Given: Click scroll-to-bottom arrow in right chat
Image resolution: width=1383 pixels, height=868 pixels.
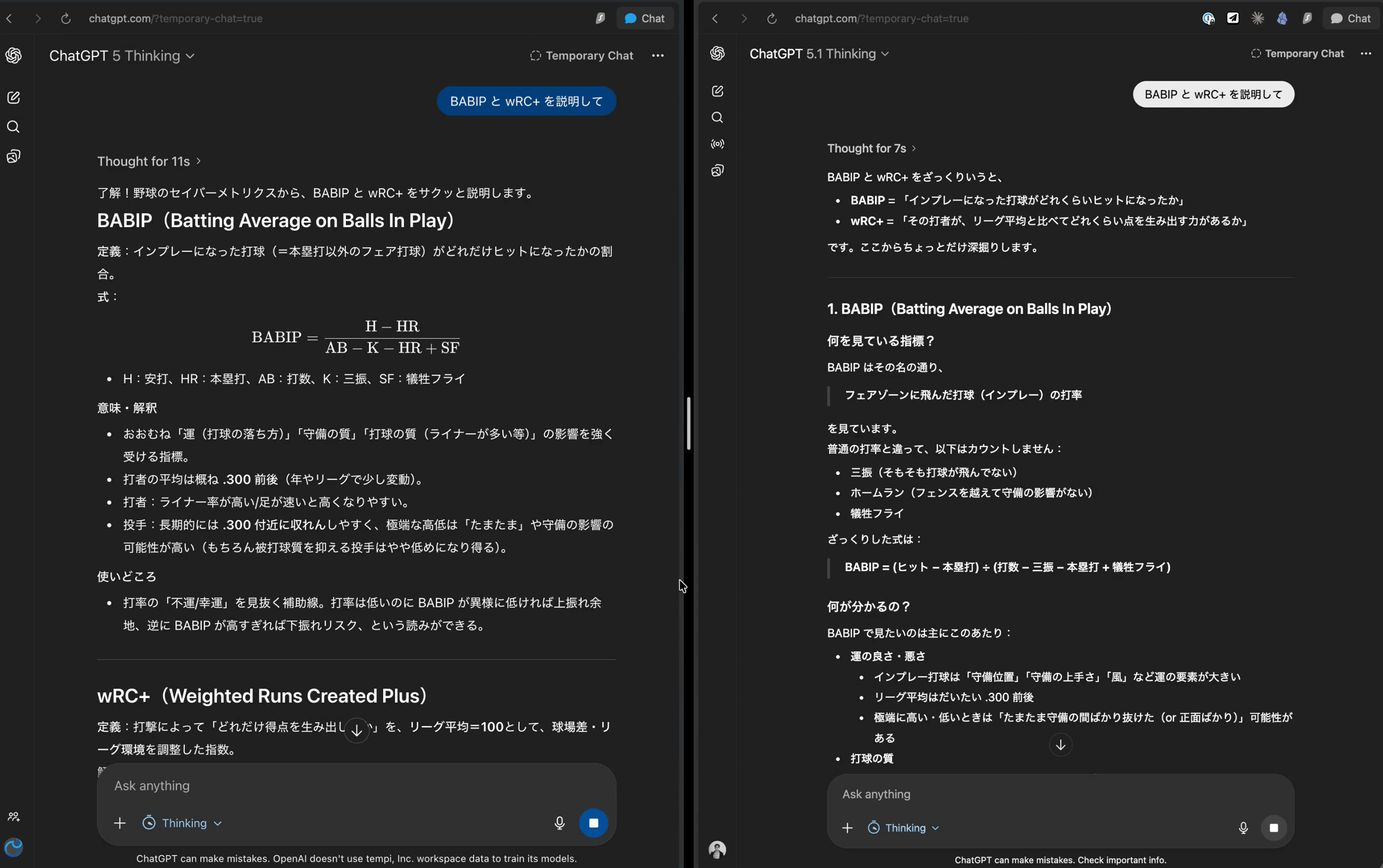Looking at the screenshot, I should (x=1060, y=745).
